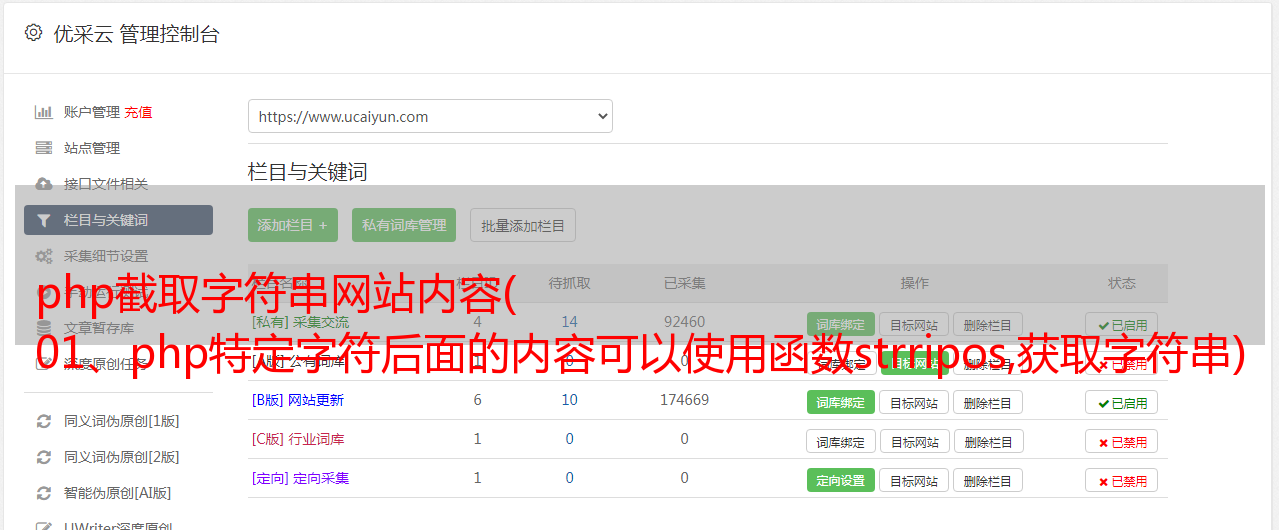Image resolution: width=1279 pixels, height=530 pixels.
Task: Open 文章暂存库 in the sidebar
Action: pyautogui.click(x=99, y=328)
